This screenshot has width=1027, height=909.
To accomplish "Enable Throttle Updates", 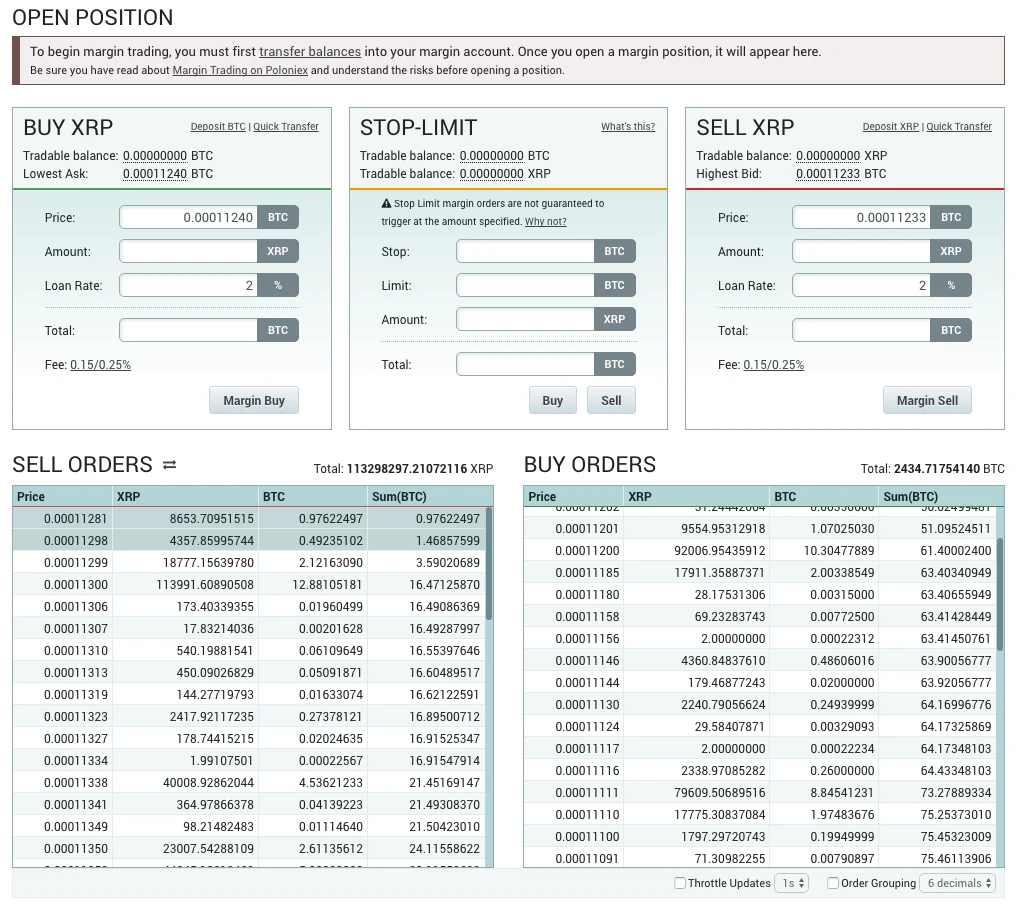I will point(678,883).
